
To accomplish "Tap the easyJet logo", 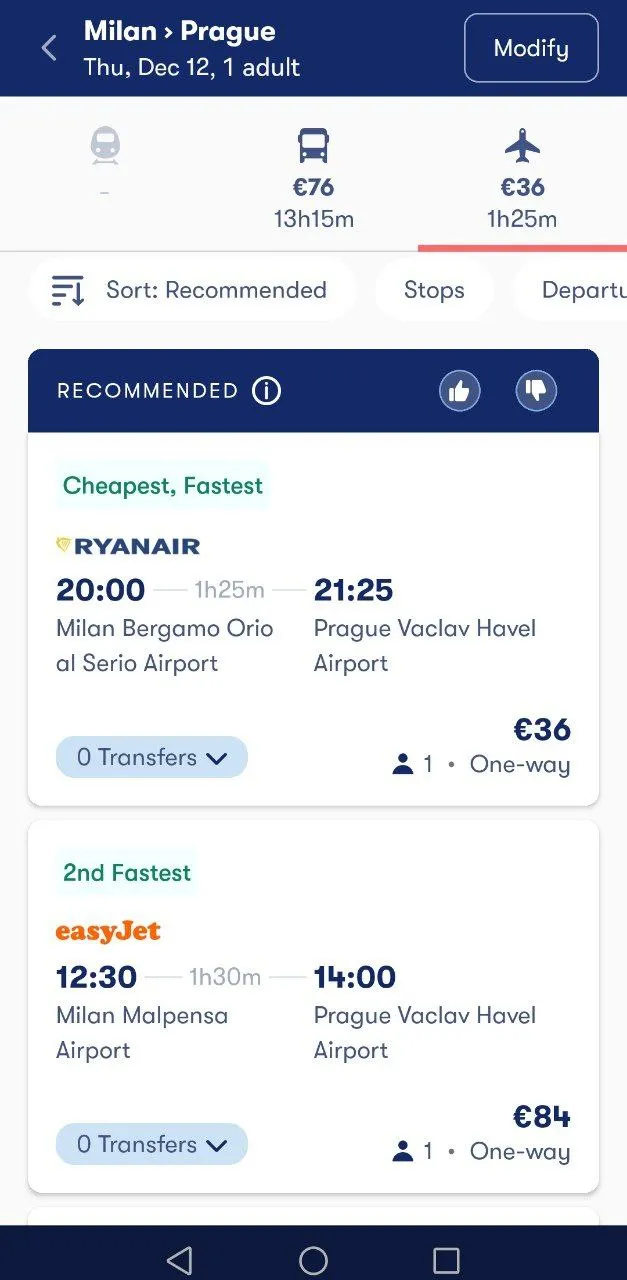I will pyautogui.click(x=108, y=932).
